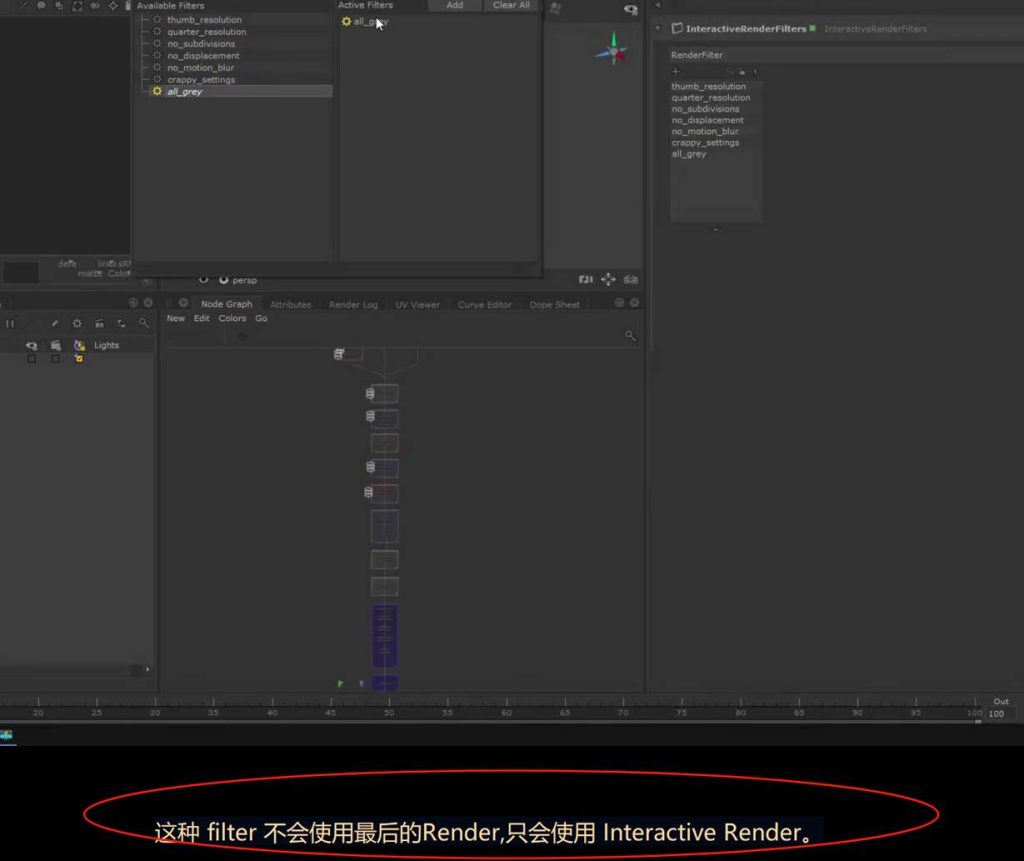Click the small arrow below RenderFilter list
Viewport: 1024px width, 861px height.
(x=715, y=229)
